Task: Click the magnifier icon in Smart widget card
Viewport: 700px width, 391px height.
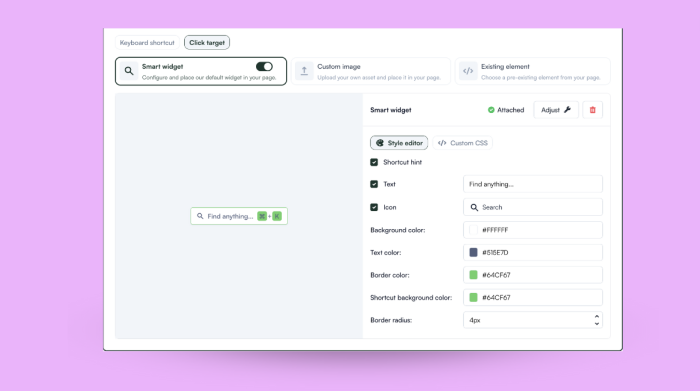Action: pos(129,71)
